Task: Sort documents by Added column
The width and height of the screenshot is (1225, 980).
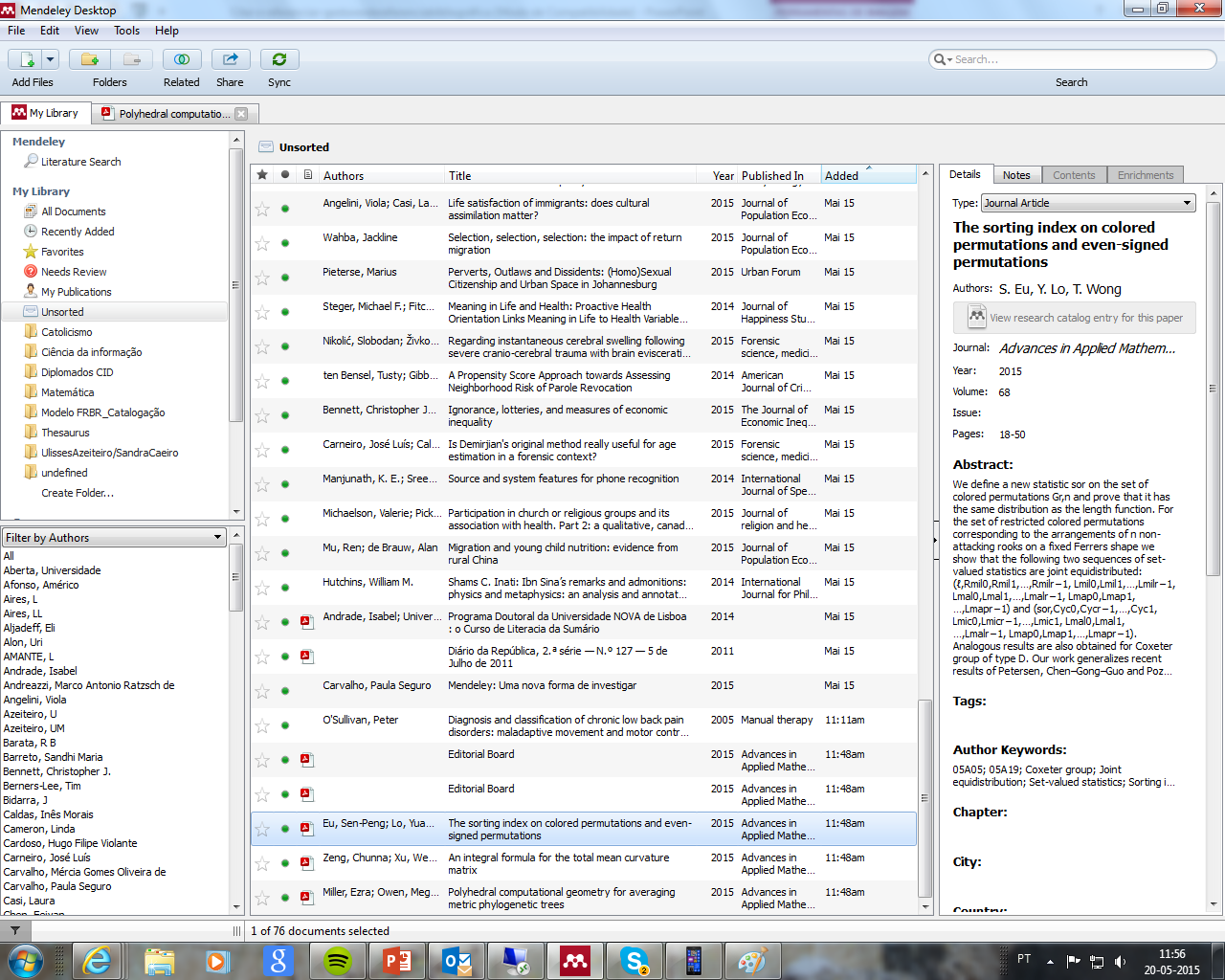Action: coord(868,175)
